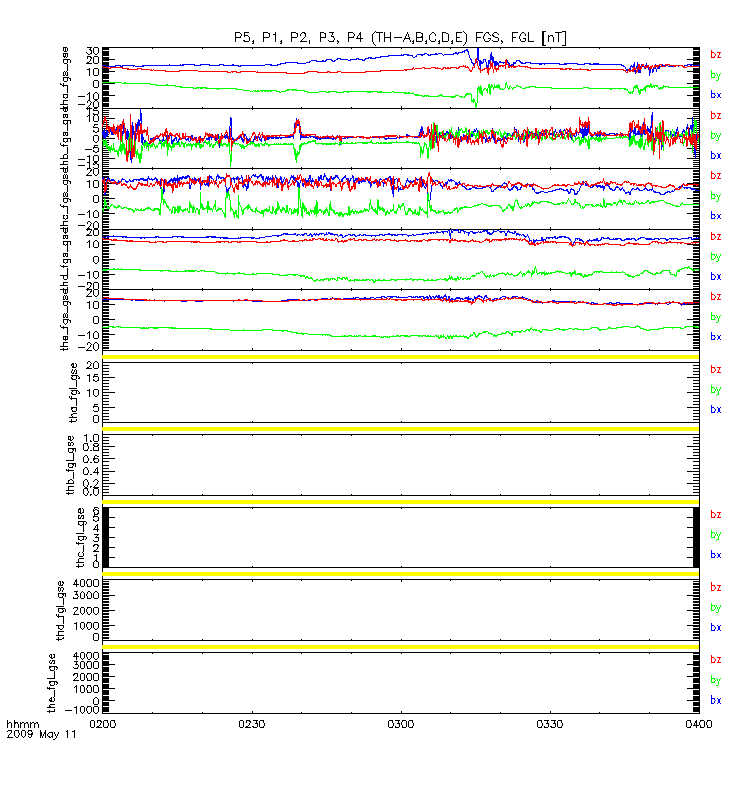Click the bx legend label of the thb_fgs_gse panel
Screen dimensions: 750x800
(716, 156)
